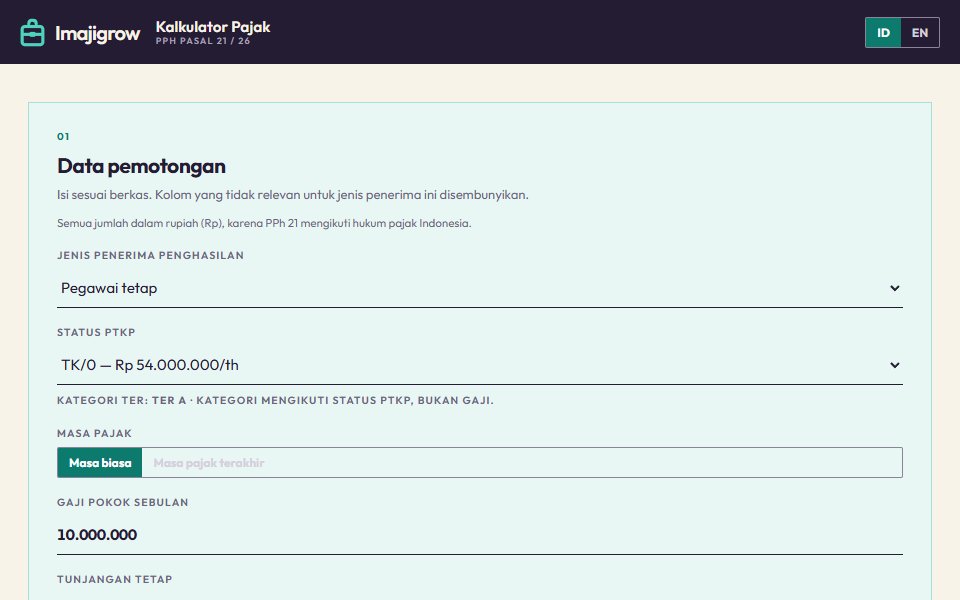The width and height of the screenshot is (960, 600).
Task: Click the Jenis Penerima Penghasilan label
Action: click(151, 255)
